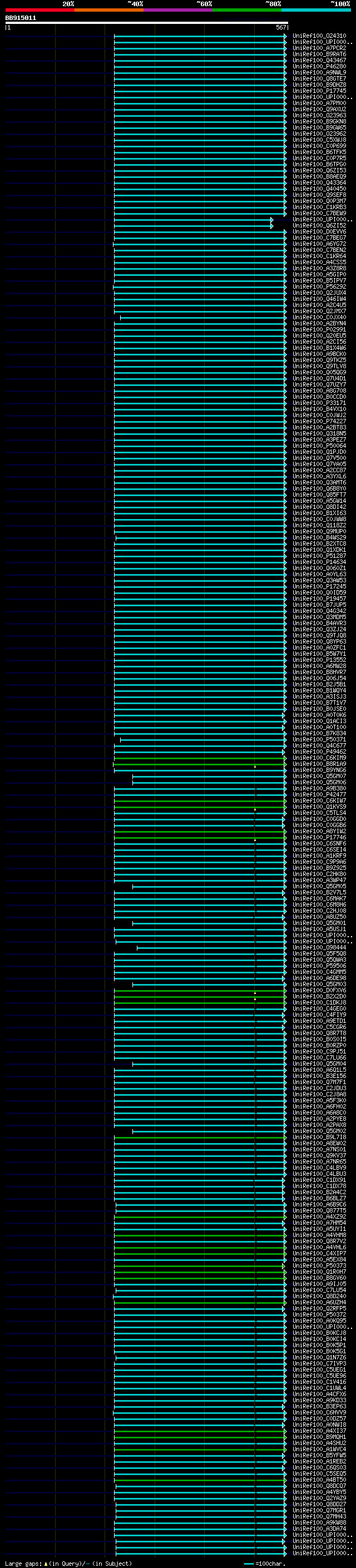356x1568 pixels.
Task: Select label UniRef100_C0P699
Action: (x=319, y=146)
